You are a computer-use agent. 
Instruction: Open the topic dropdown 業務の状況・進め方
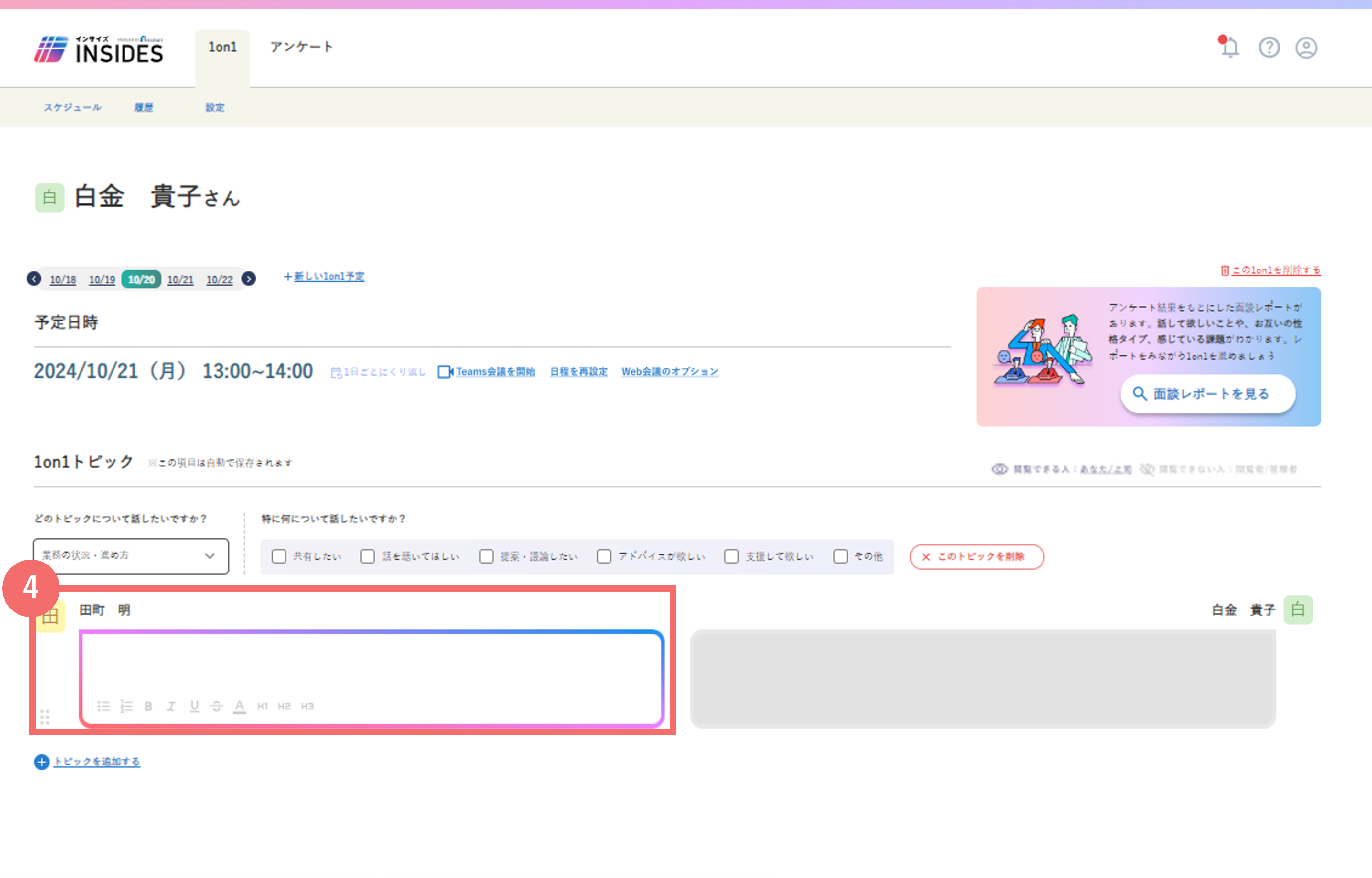tap(131, 556)
